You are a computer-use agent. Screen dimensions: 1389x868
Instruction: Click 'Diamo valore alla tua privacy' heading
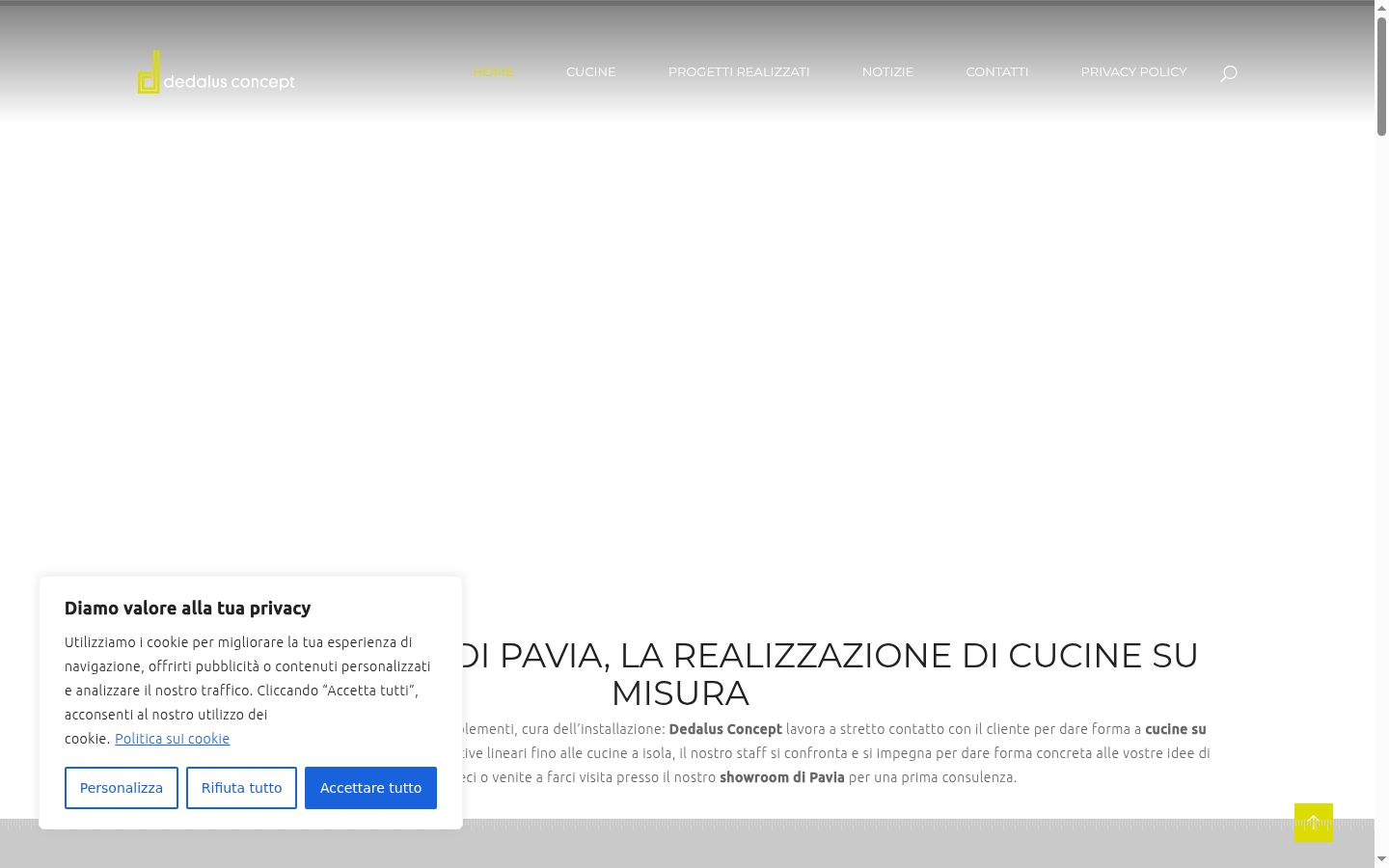(x=187, y=609)
